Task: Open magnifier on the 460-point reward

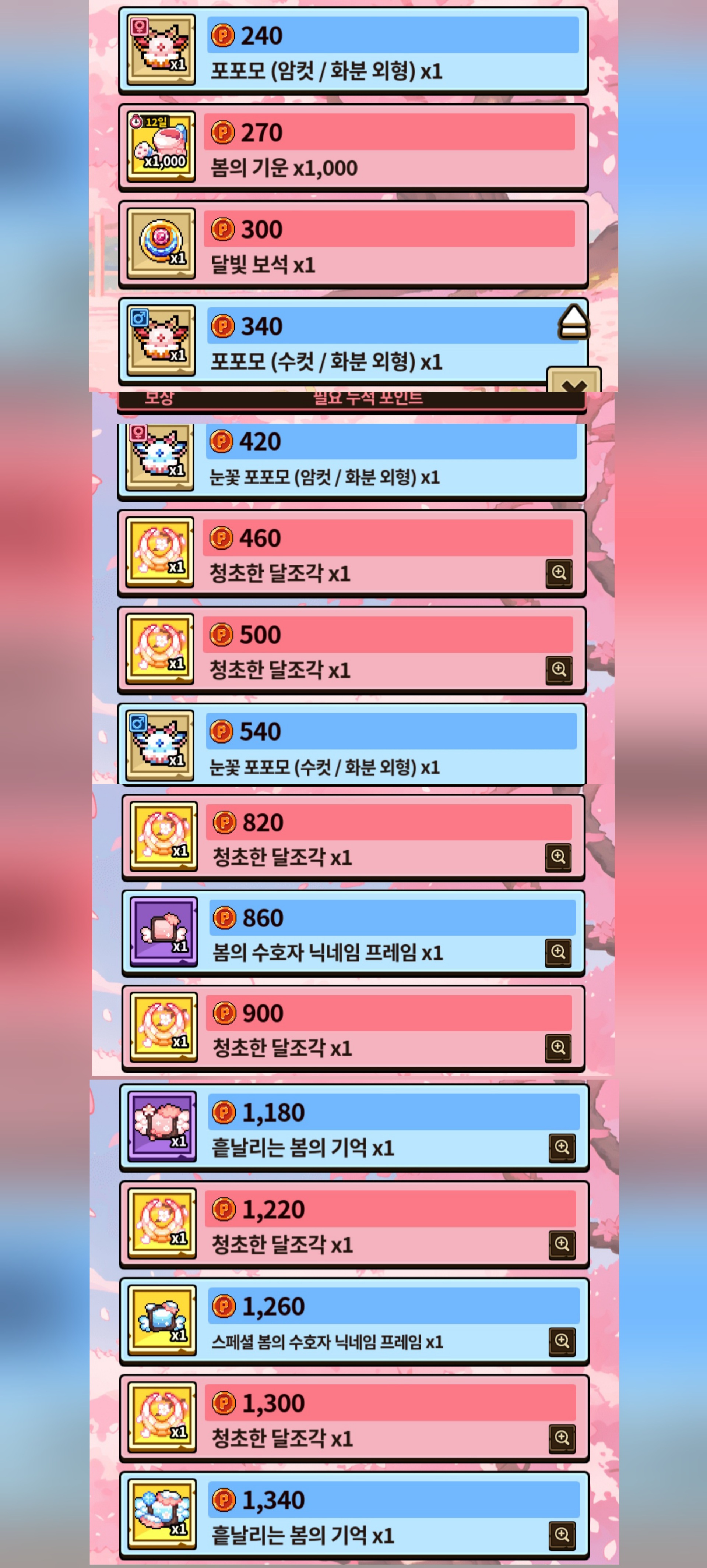Action: [559, 573]
